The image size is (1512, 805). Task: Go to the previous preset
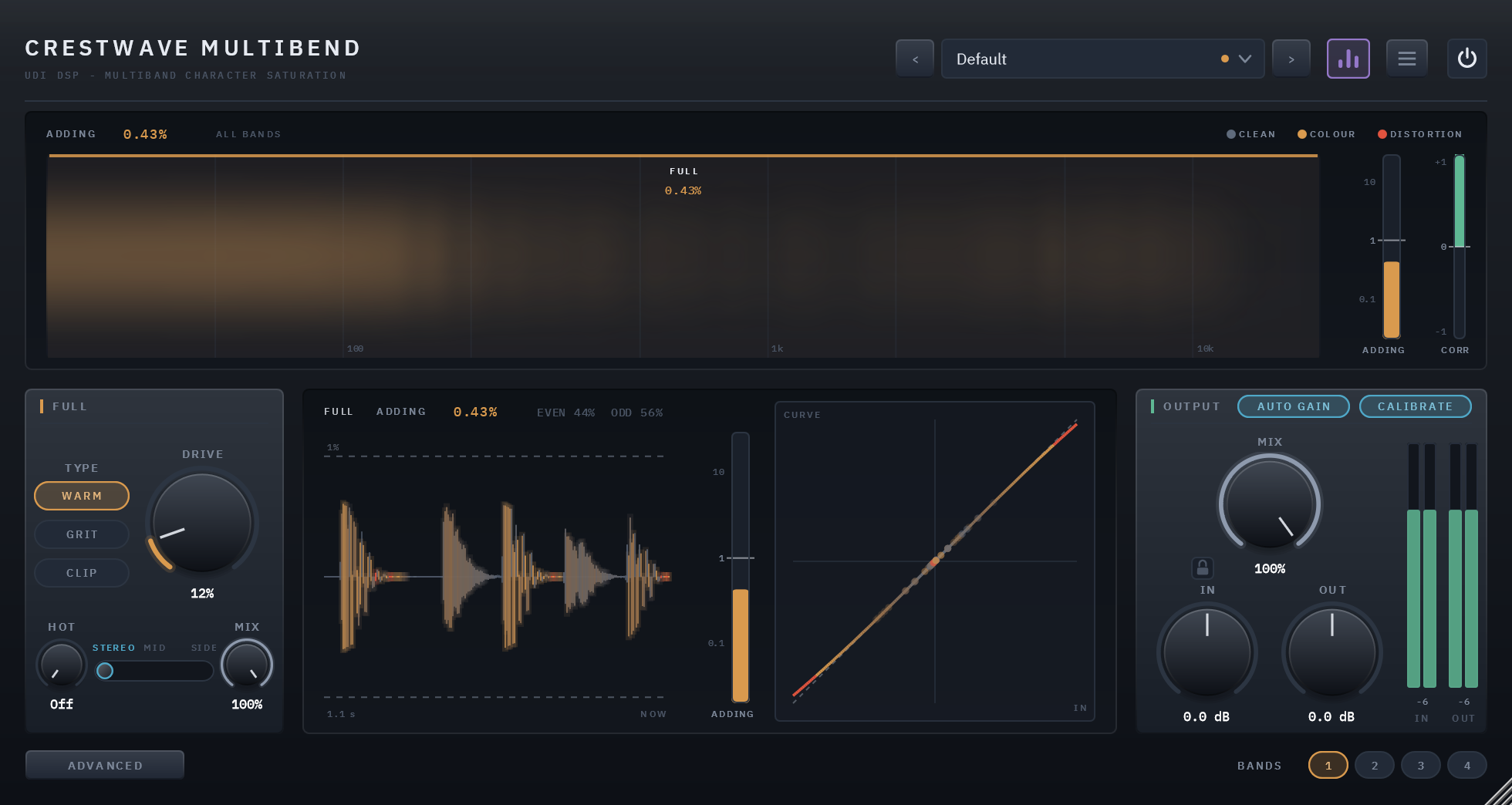point(915,59)
